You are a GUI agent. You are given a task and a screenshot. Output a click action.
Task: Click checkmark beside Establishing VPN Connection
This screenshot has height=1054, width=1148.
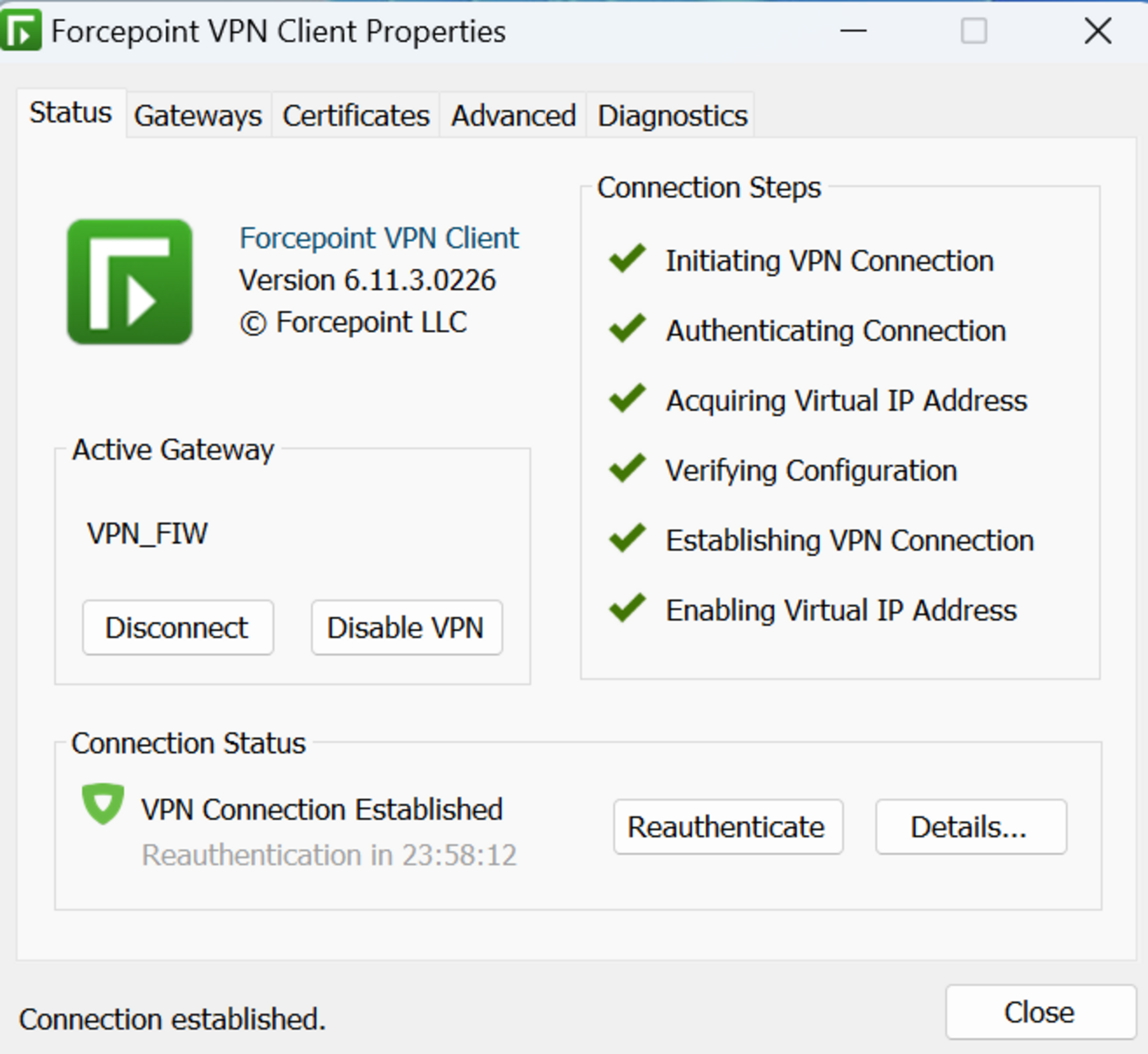pos(627,539)
